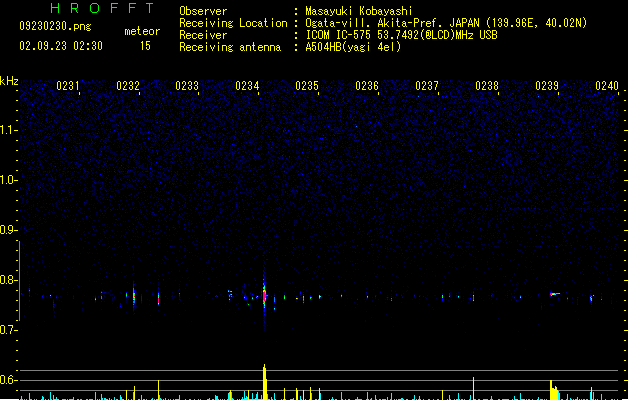Click the 0239 time marker
Image resolution: width=629 pixels, height=400 pixels.
pyautogui.click(x=547, y=86)
